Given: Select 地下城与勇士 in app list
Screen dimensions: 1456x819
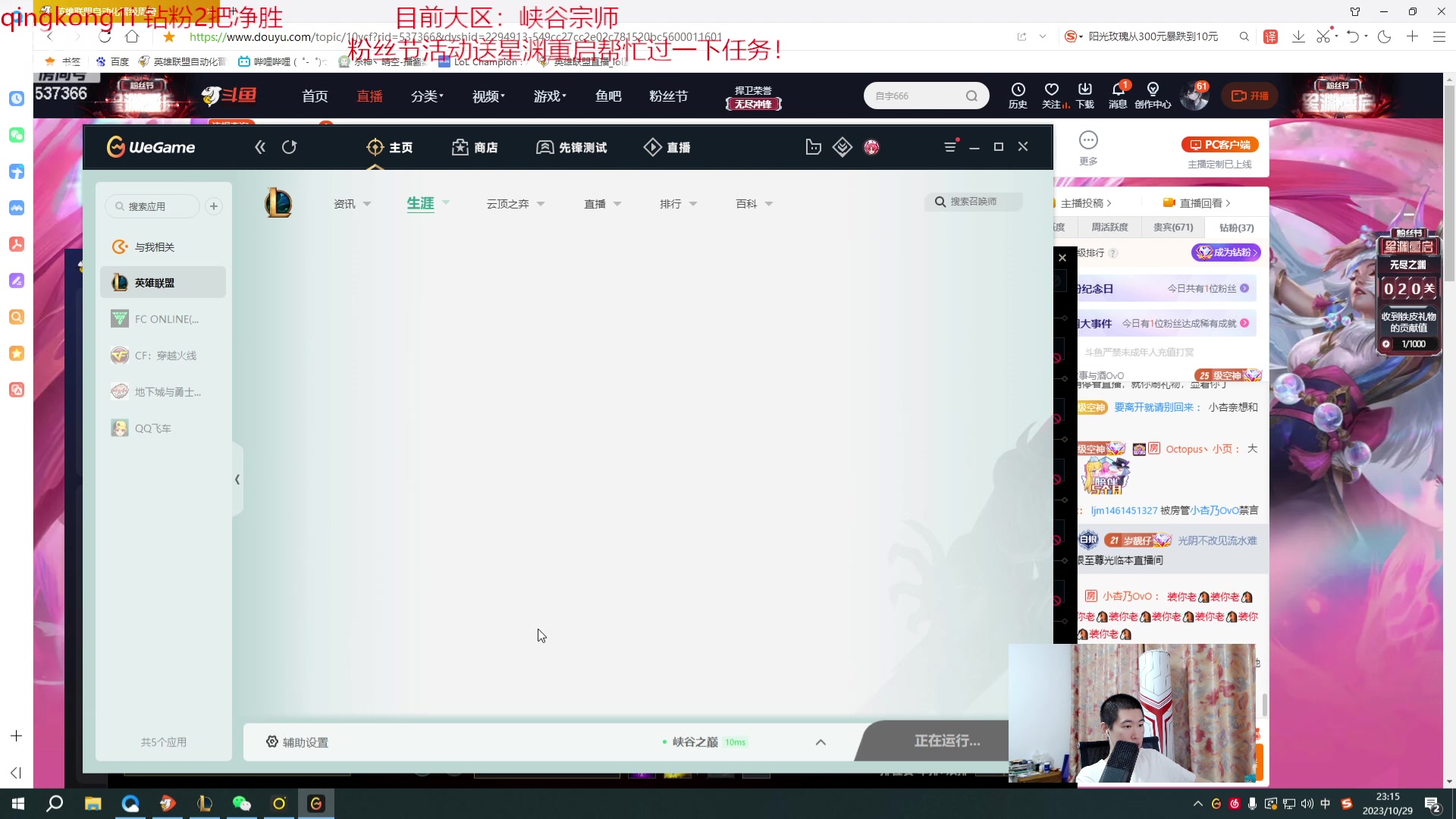Looking at the screenshot, I should tap(163, 392).
